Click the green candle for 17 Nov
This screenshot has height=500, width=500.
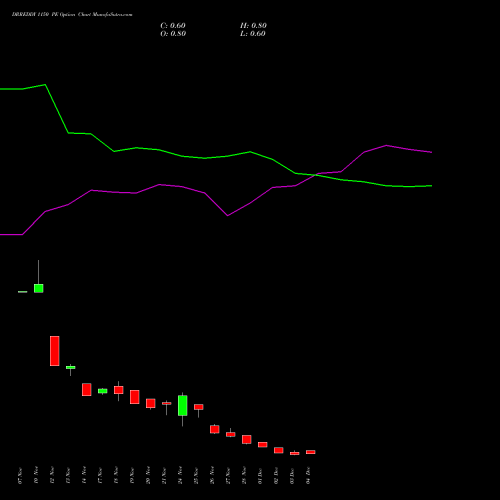pos(103,391)
